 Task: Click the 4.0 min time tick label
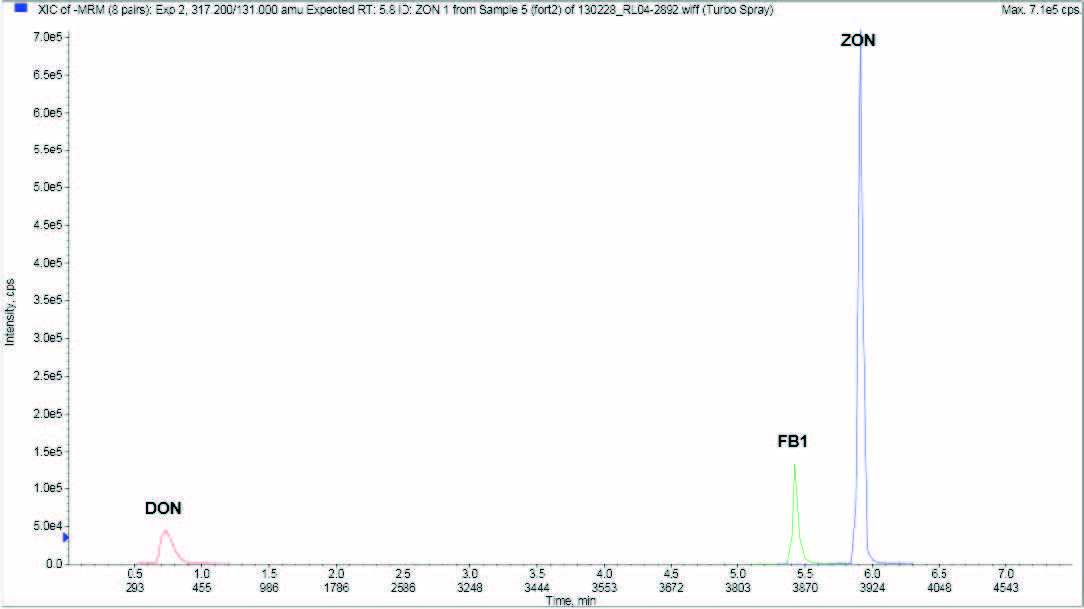(x=604, y=574)
